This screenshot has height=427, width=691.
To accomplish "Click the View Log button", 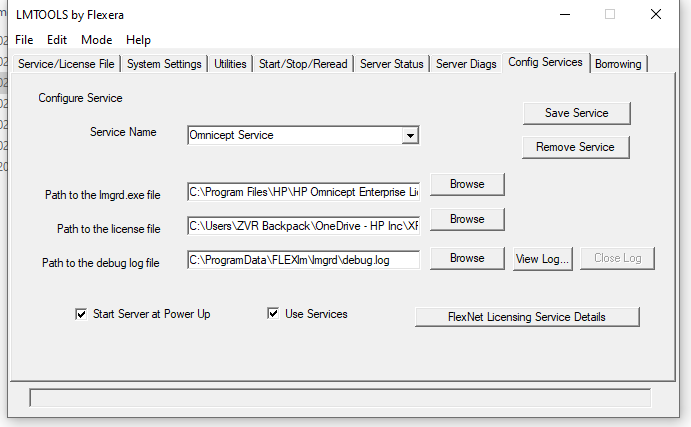I will click(542, 259).
